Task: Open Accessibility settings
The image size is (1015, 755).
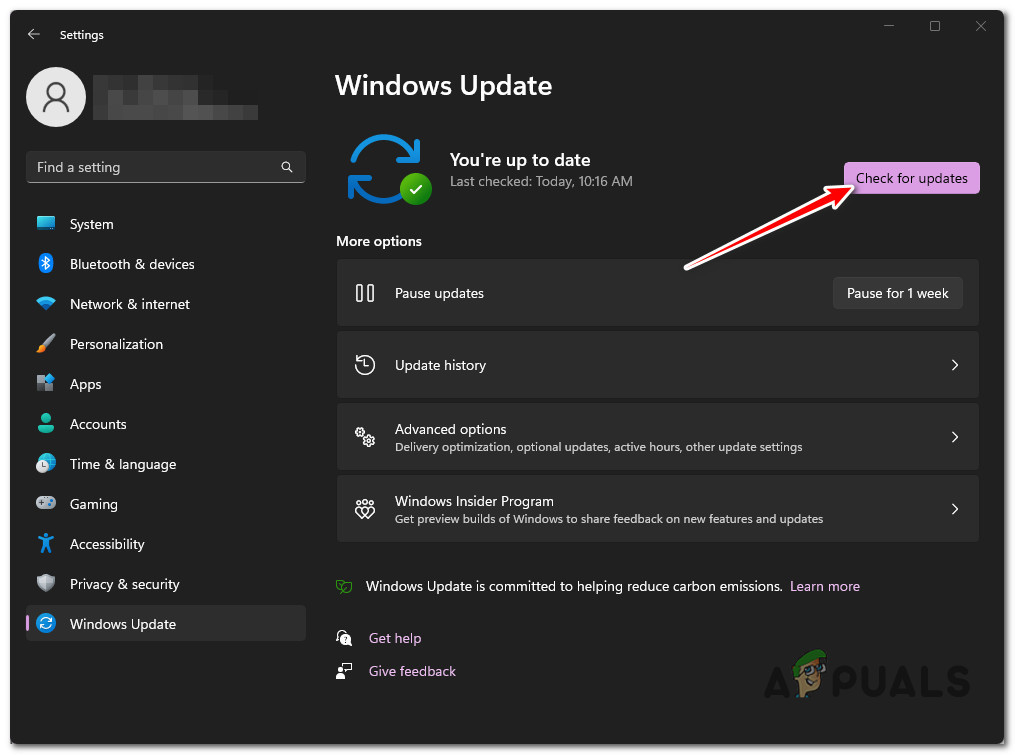Action: click(x=166, y=544)
